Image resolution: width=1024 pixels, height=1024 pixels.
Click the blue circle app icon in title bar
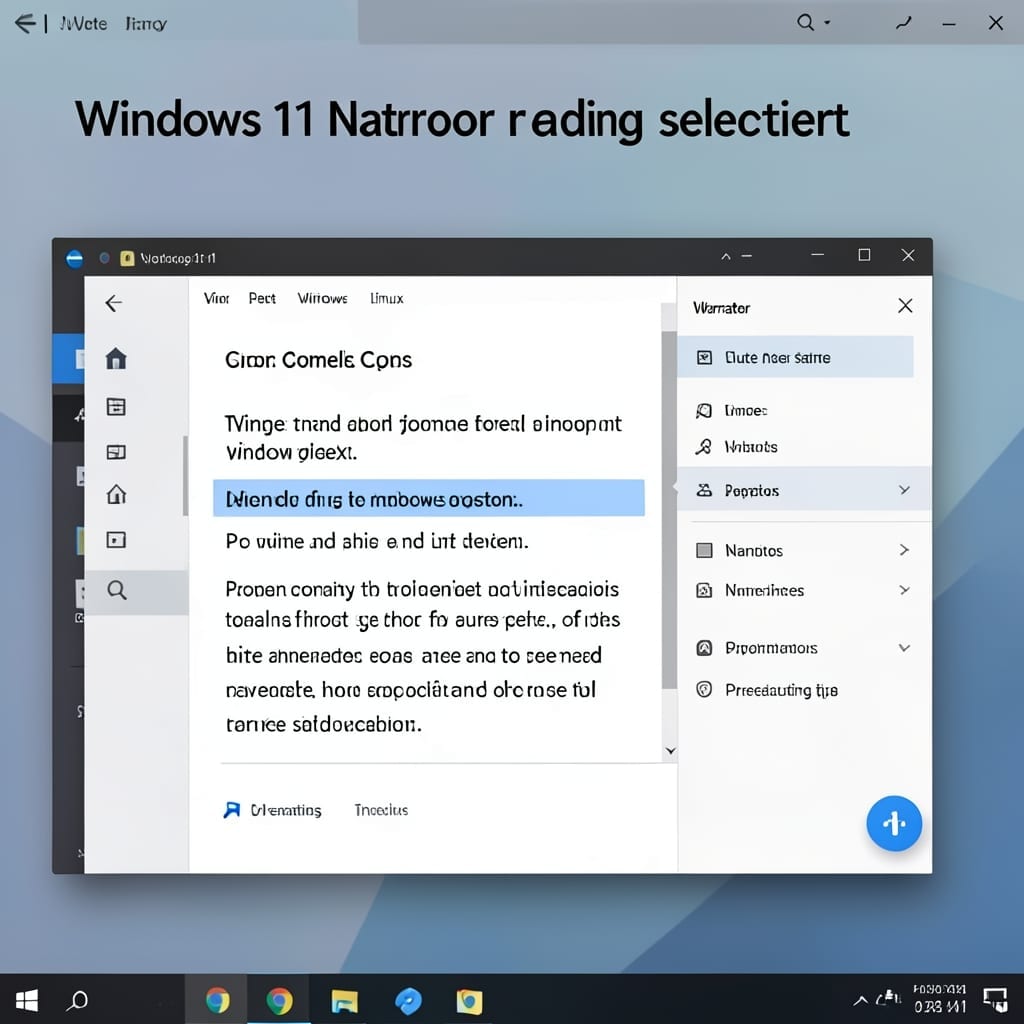[75, 259]
